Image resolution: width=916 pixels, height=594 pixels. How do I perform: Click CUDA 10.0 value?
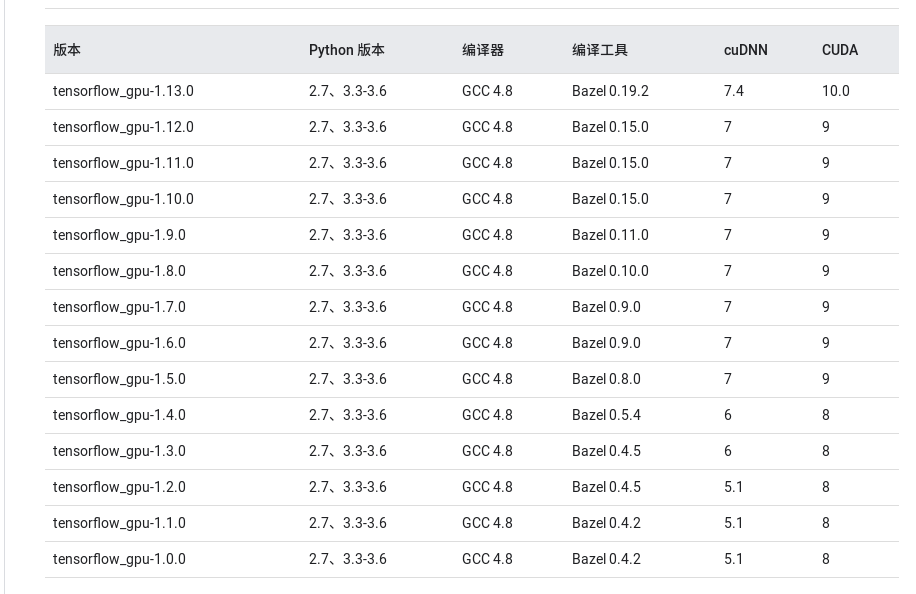[x=835, y=91]
